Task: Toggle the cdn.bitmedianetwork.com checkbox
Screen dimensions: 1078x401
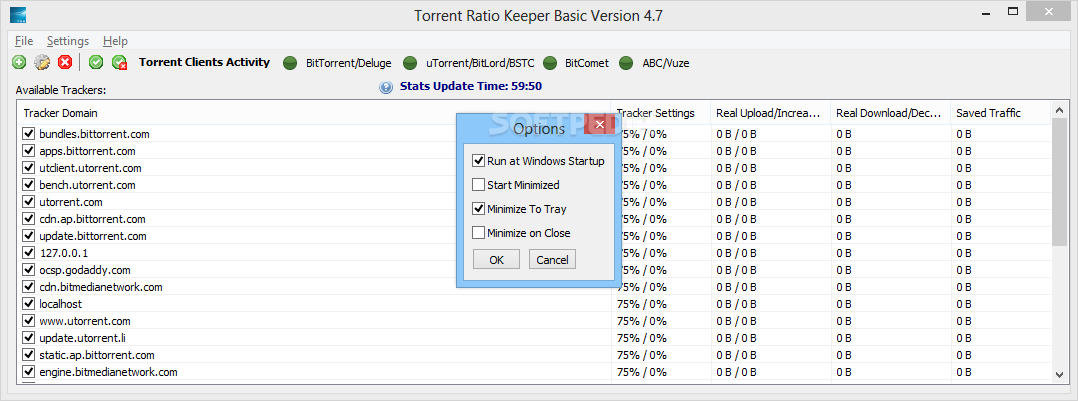Action: (29, 287)
